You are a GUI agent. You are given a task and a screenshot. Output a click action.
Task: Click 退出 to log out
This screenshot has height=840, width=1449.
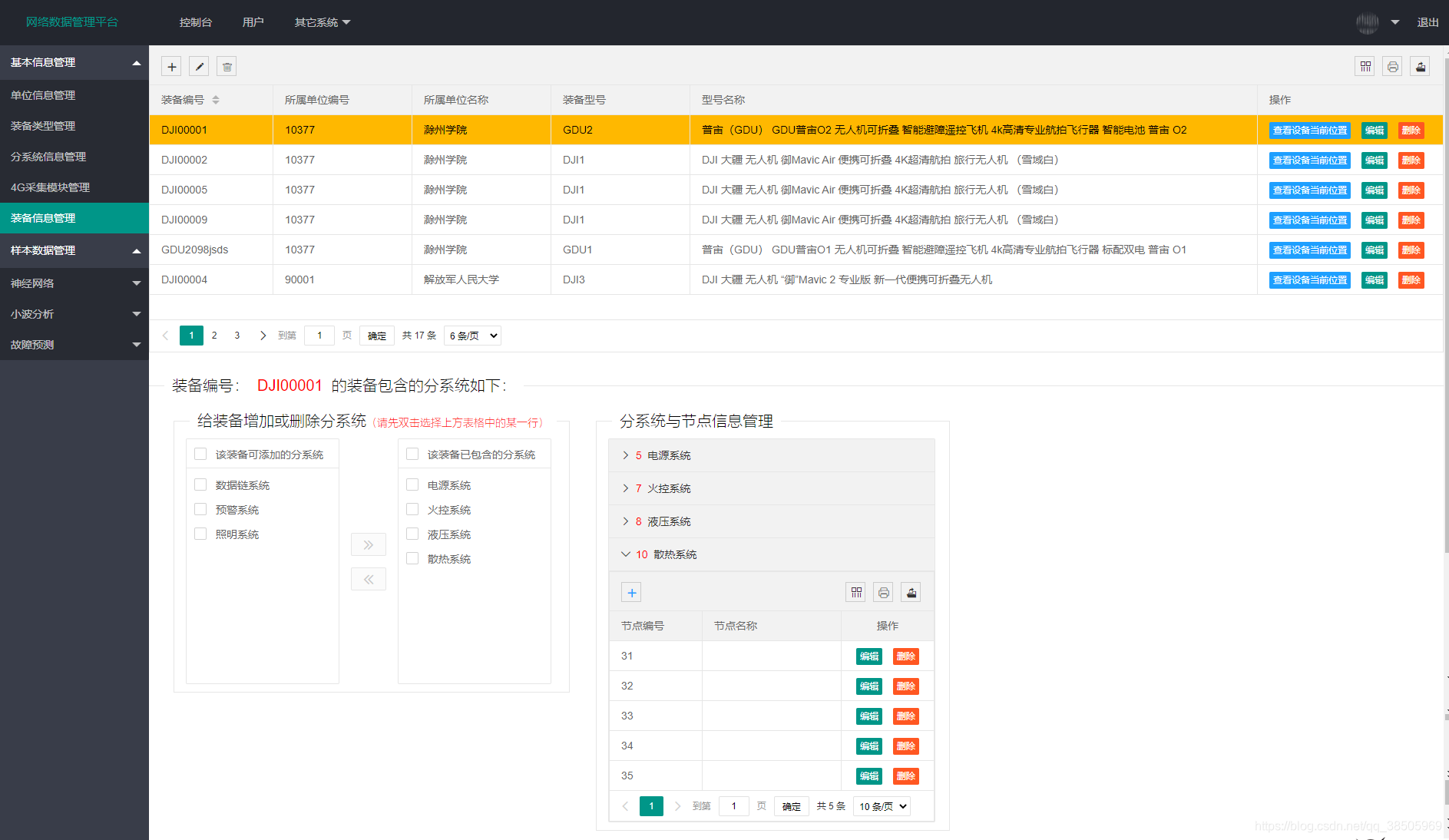[1427, 22]
